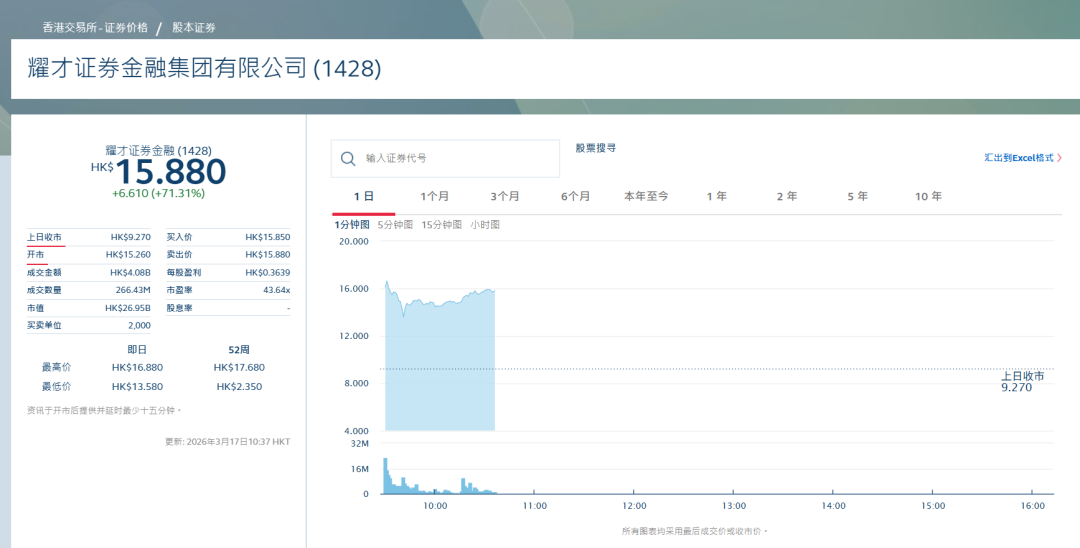Screen dimensions: 1080x548
Task: Switch to the 3个月 range tab
Action: [x=505, y=197]
